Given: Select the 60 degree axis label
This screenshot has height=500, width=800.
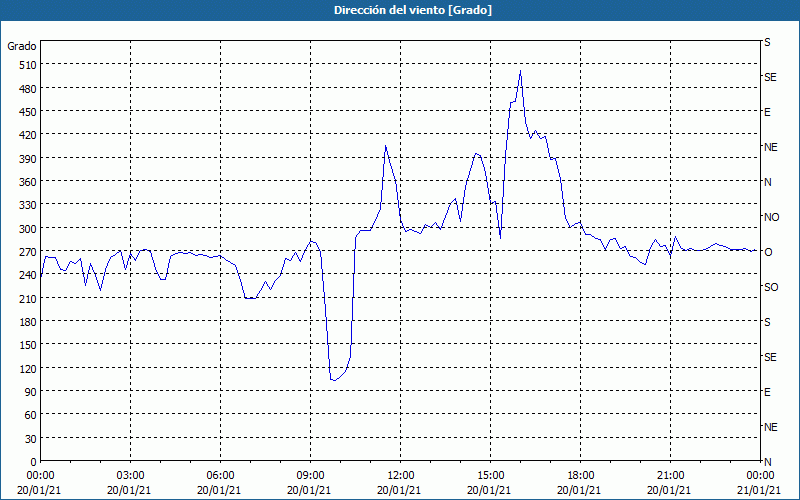Looking at the screenshot, I should 31,415.
